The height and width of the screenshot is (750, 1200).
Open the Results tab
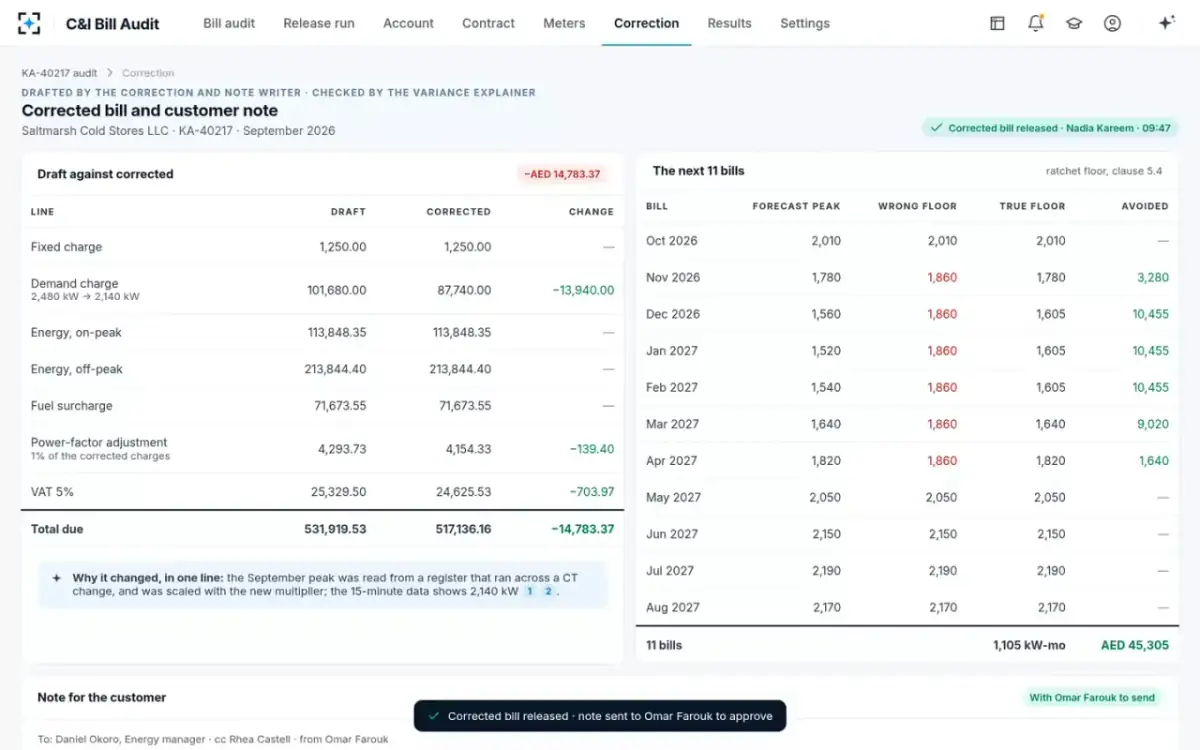pyautogui.click(x=729, y=23)
